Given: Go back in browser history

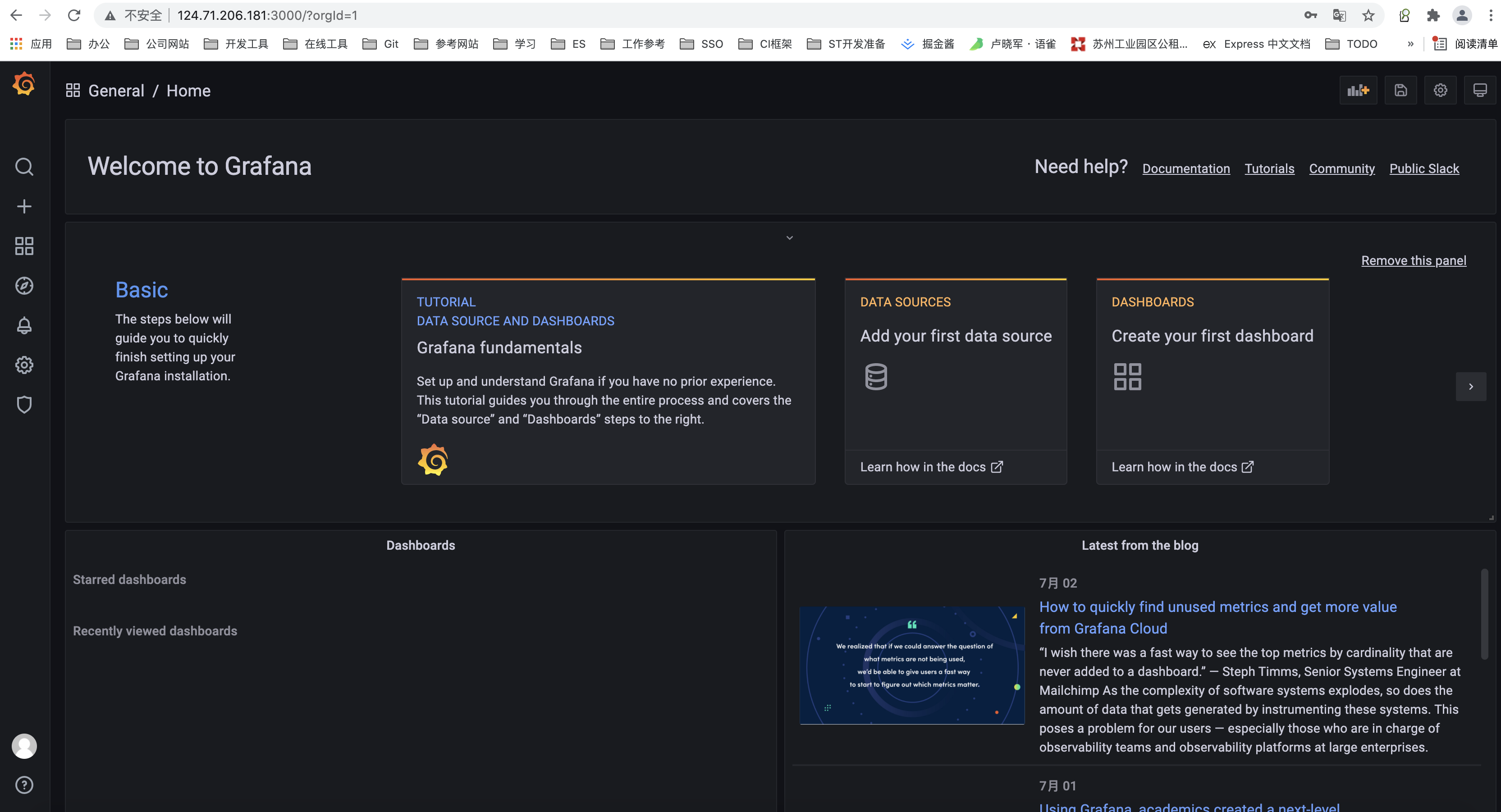Looking at the screenshot, I should coord(16,15).
